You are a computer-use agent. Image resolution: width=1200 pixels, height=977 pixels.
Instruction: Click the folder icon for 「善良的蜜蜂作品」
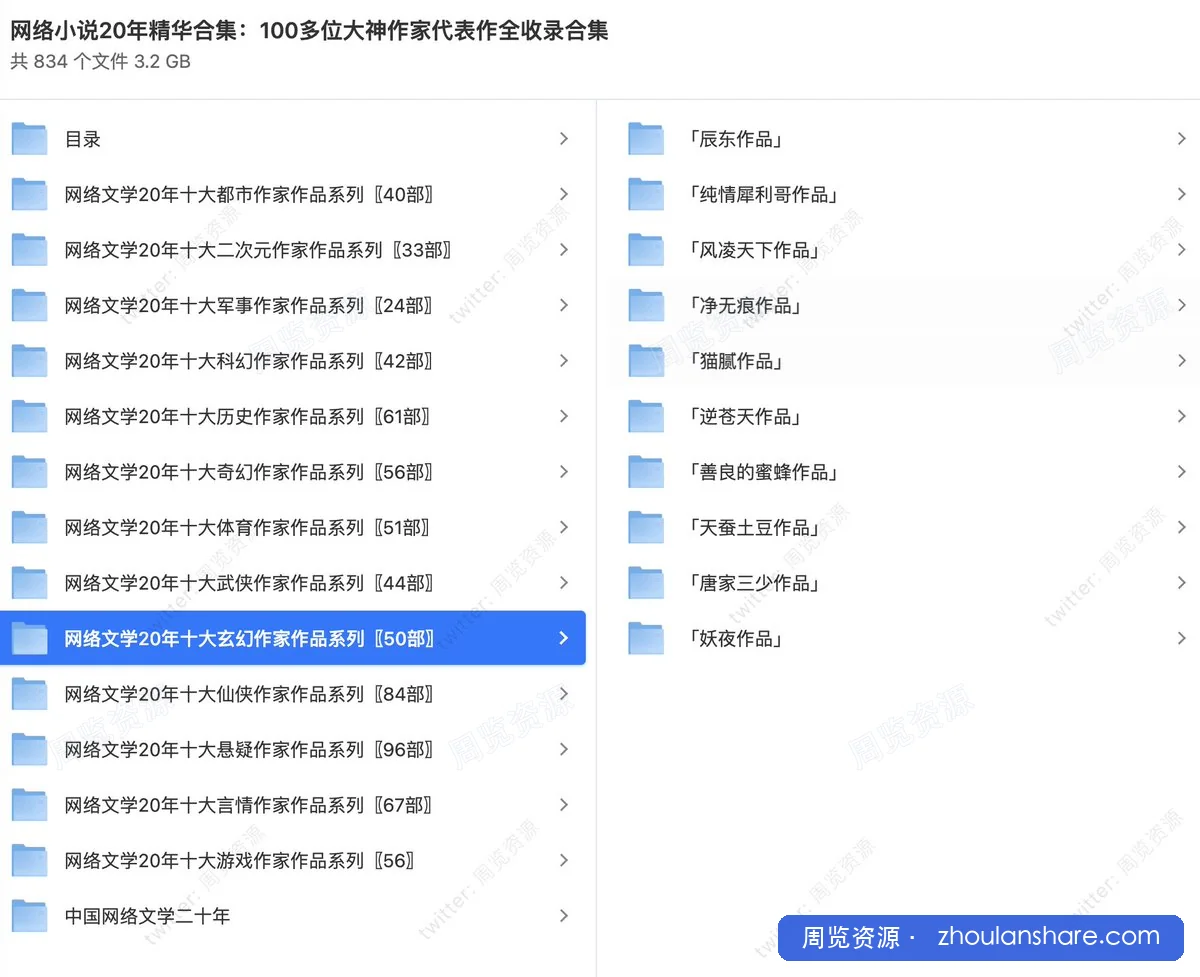click(x=646, y=472)
